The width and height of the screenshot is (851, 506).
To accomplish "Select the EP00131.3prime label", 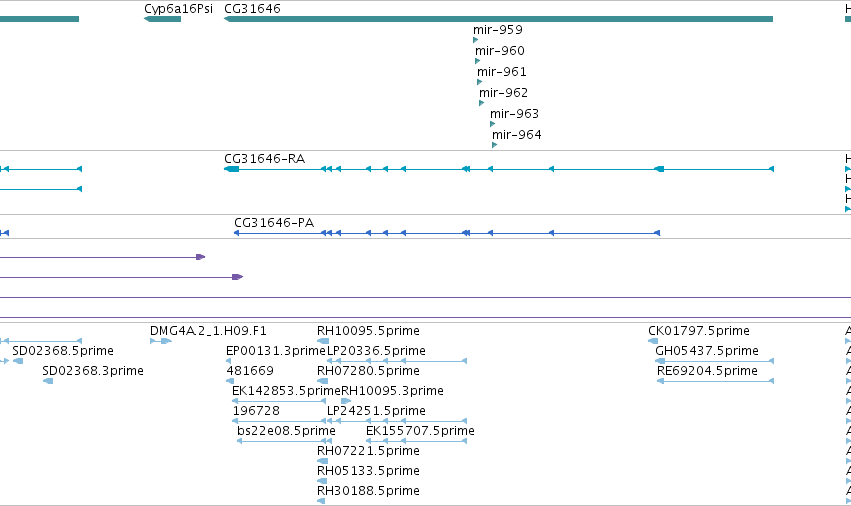I will (276, 351).
